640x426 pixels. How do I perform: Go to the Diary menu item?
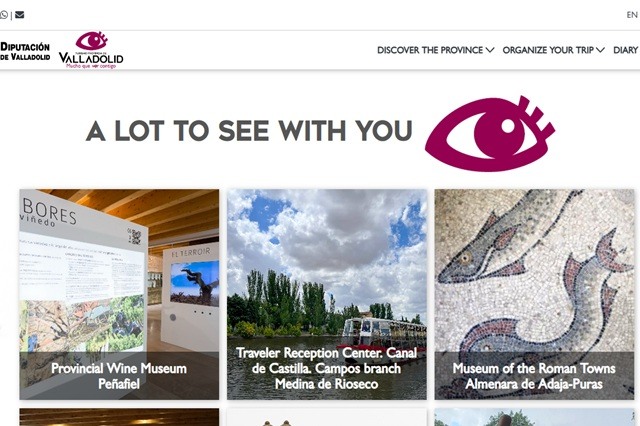click(626, 50)
